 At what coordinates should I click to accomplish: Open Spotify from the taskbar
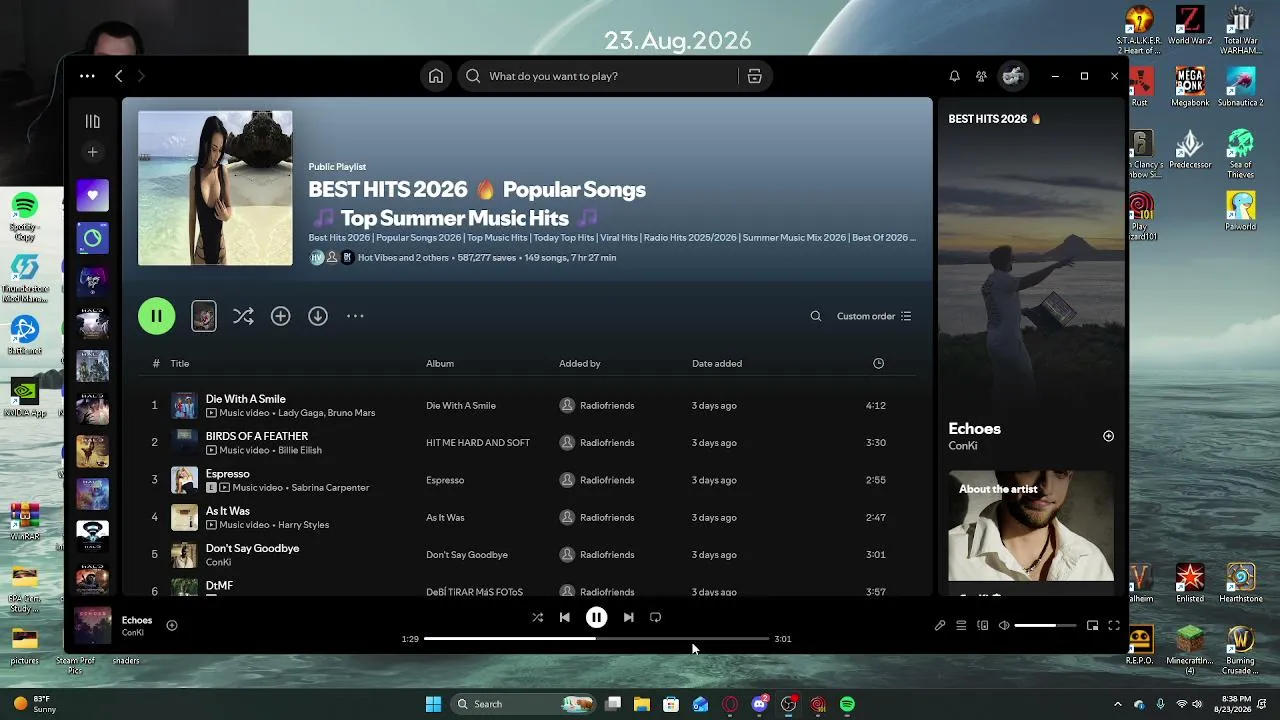847,704
